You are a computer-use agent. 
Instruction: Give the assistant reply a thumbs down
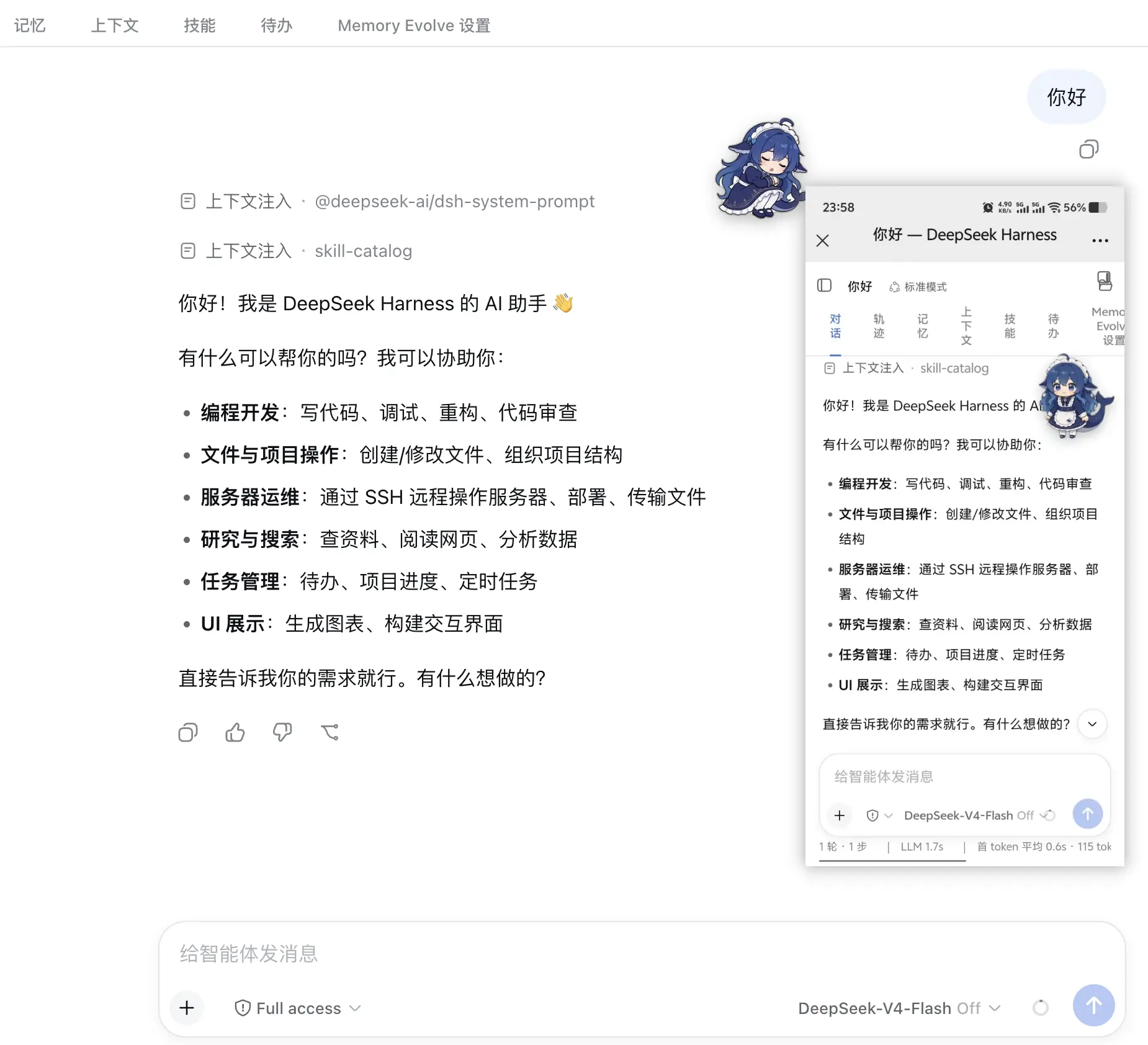coord(282,732)
